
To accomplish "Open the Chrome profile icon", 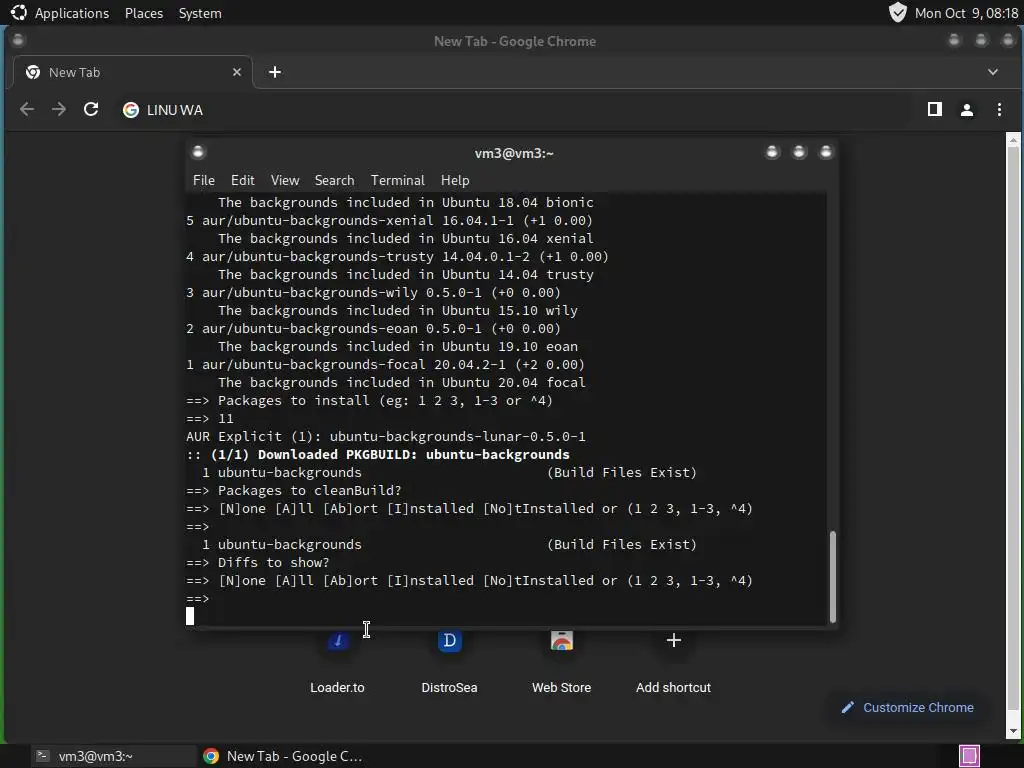I will click(x=967, y=110).
